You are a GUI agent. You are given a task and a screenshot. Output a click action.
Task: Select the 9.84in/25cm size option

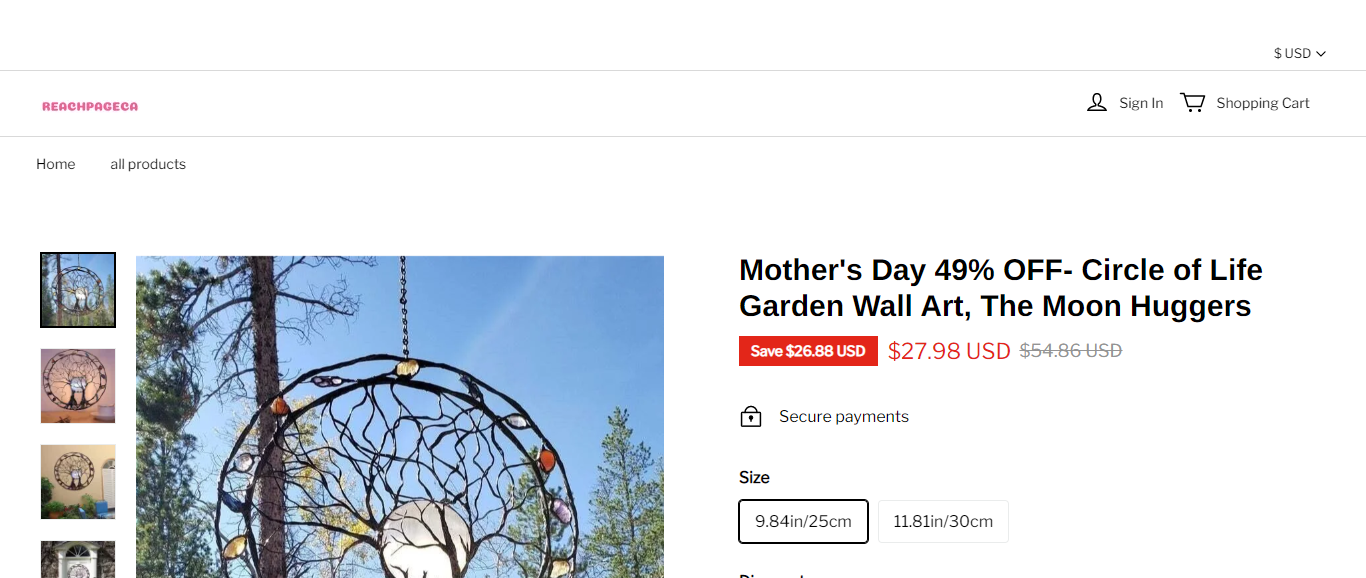(803, 521)
